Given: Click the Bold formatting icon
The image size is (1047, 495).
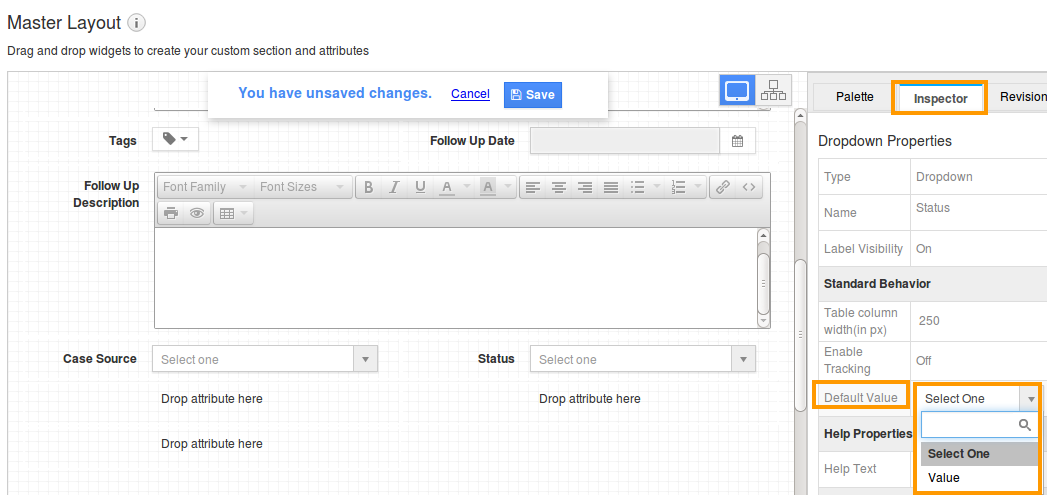Looking at the screenshot, I should (x=369, y=187).
